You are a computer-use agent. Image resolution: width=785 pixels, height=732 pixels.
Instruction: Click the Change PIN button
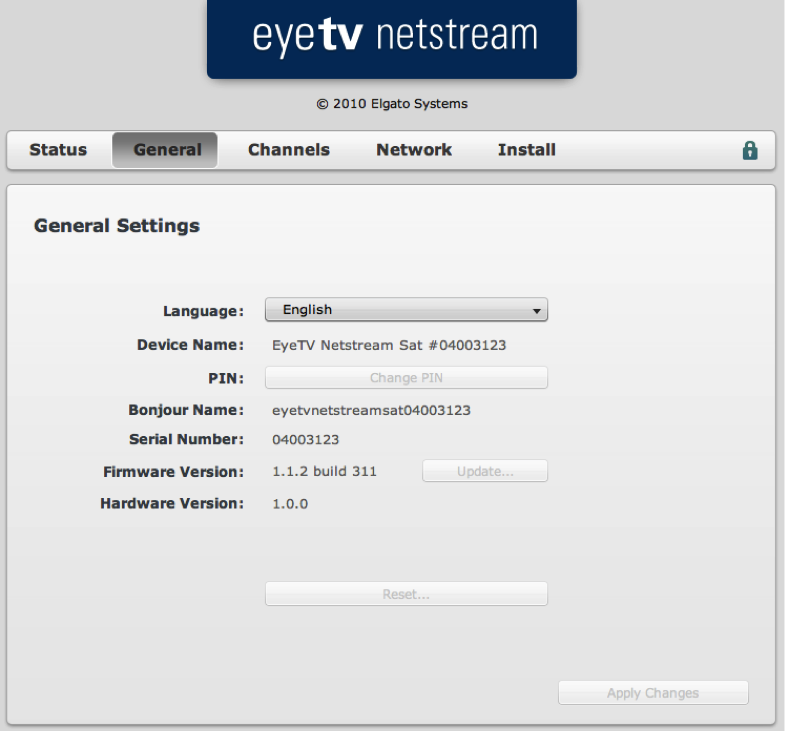(406, 378)
